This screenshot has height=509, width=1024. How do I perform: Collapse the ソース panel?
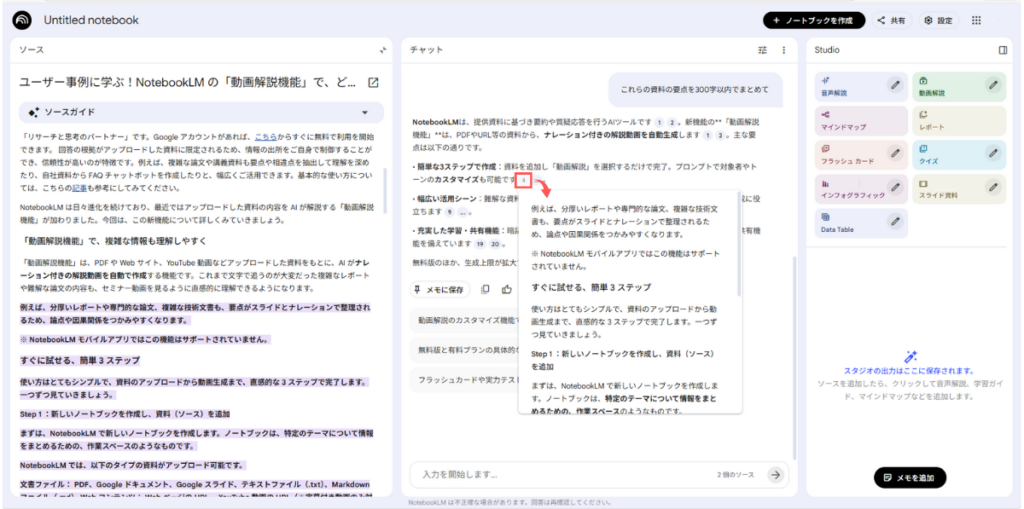[382, 49]
